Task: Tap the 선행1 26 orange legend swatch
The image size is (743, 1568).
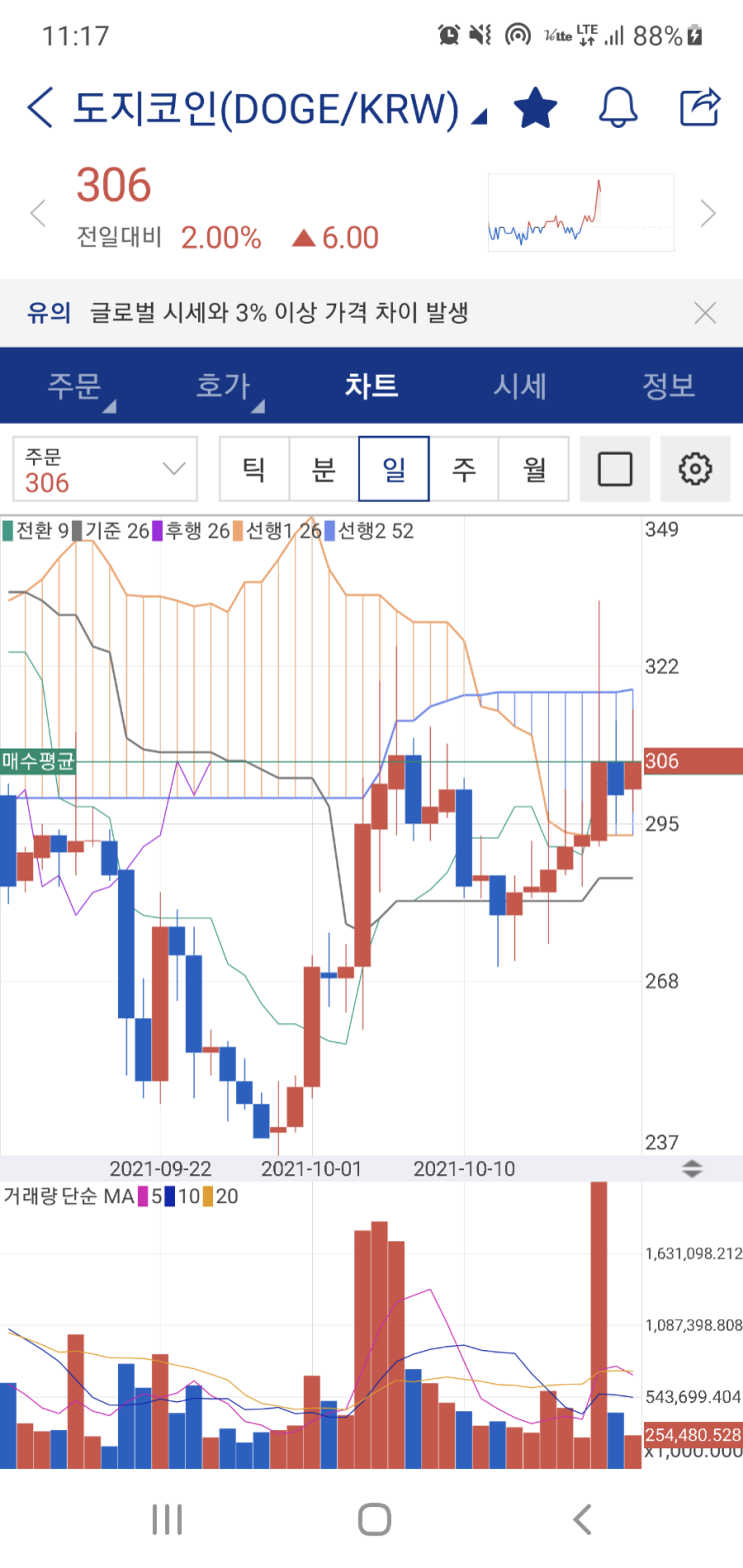Action: click(x=238, y=531)
